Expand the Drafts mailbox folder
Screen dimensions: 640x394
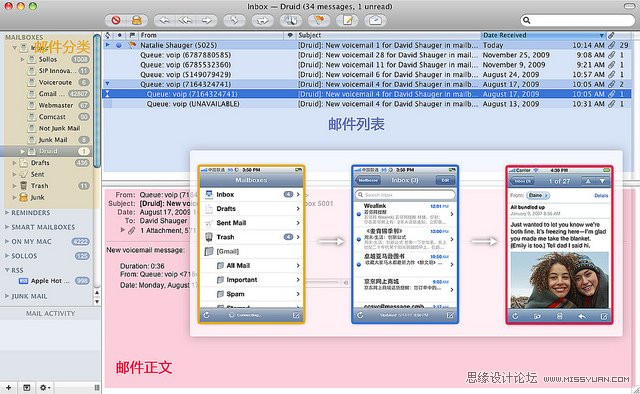click(x=14, y=163)
